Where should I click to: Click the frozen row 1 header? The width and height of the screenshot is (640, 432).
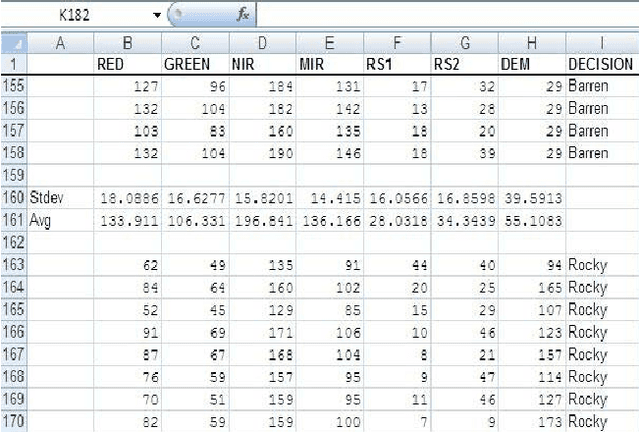(14, 63)
